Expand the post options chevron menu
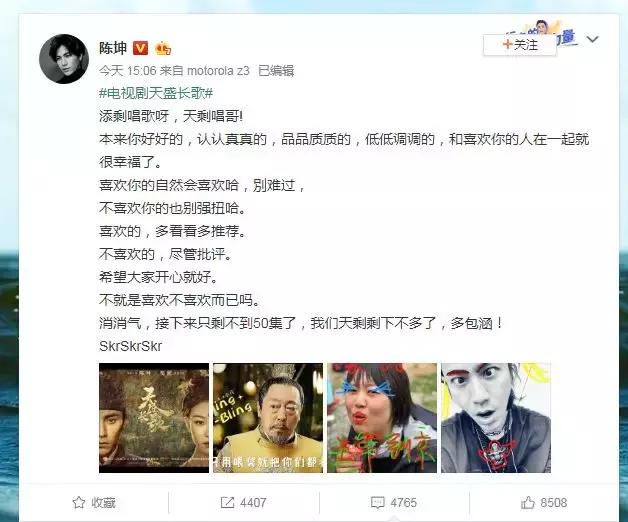Image resolution: width=628 pixels, height=522 pixels. (x=592, y=39)
